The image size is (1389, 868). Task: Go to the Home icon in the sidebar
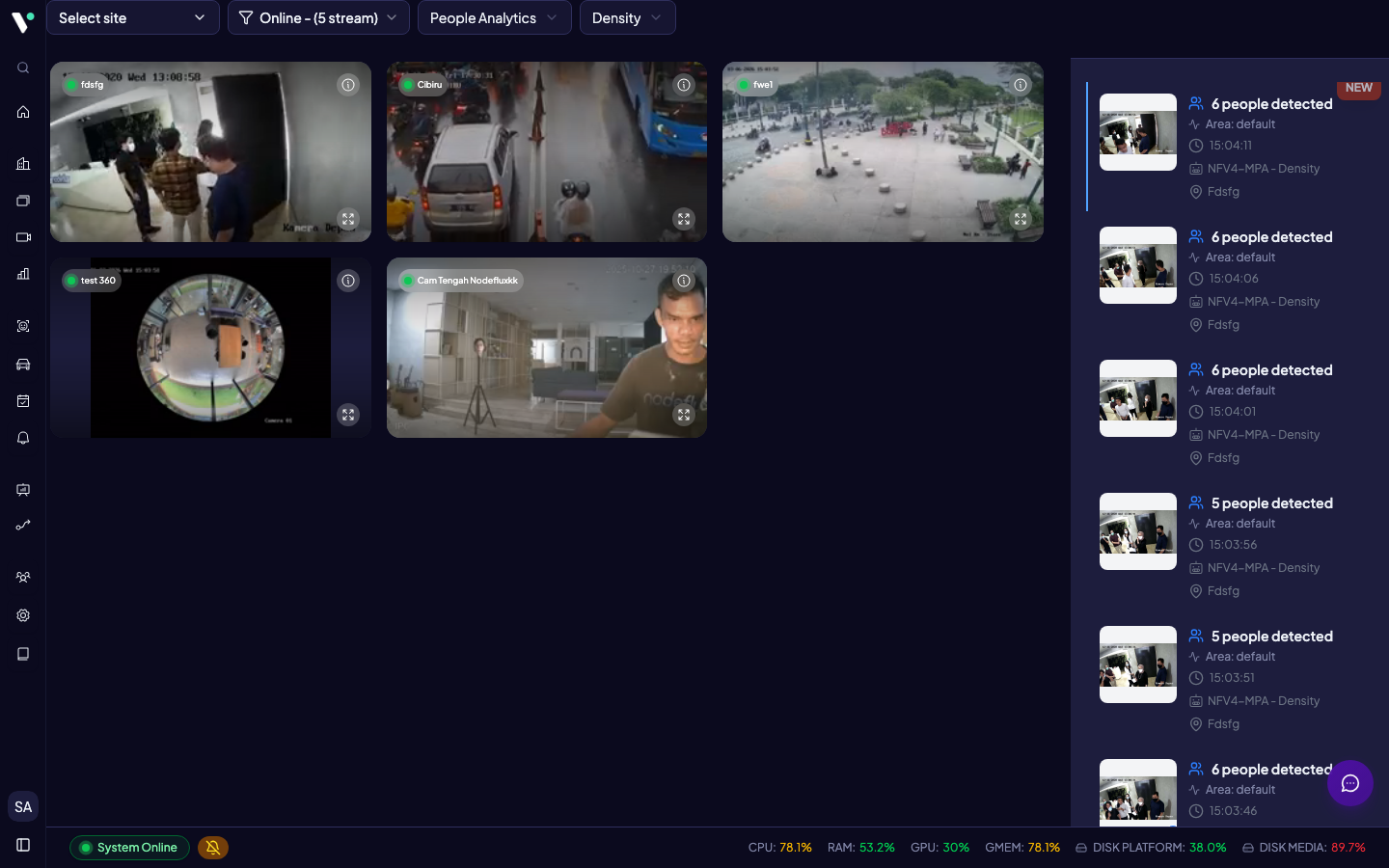coord(23,112)
